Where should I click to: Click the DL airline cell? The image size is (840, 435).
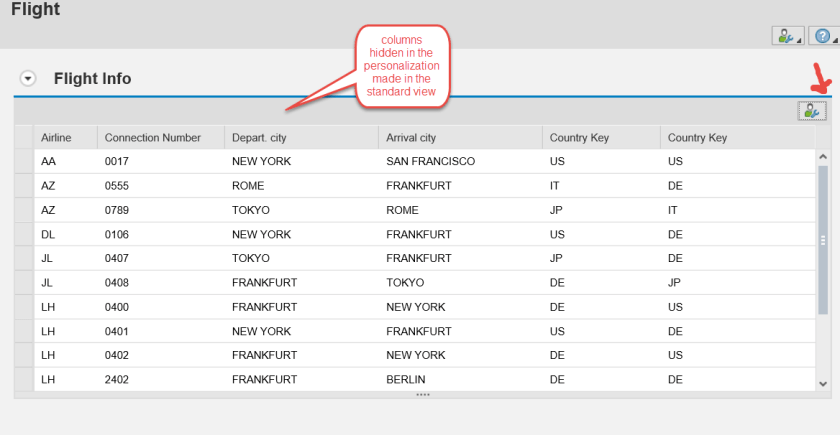(x=48, y=234)
